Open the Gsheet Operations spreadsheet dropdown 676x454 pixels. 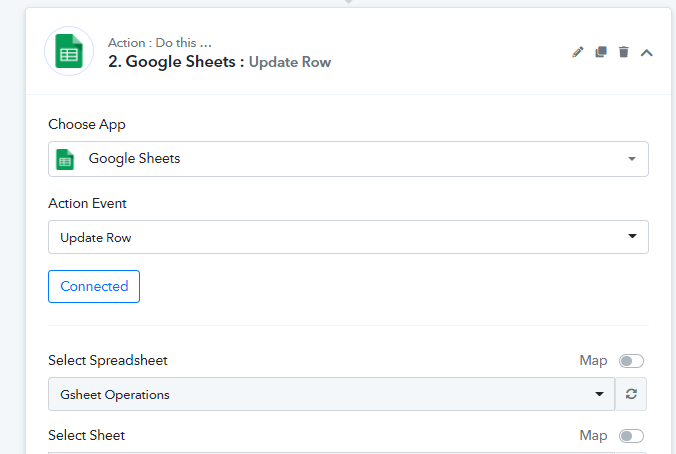point(331,394)
